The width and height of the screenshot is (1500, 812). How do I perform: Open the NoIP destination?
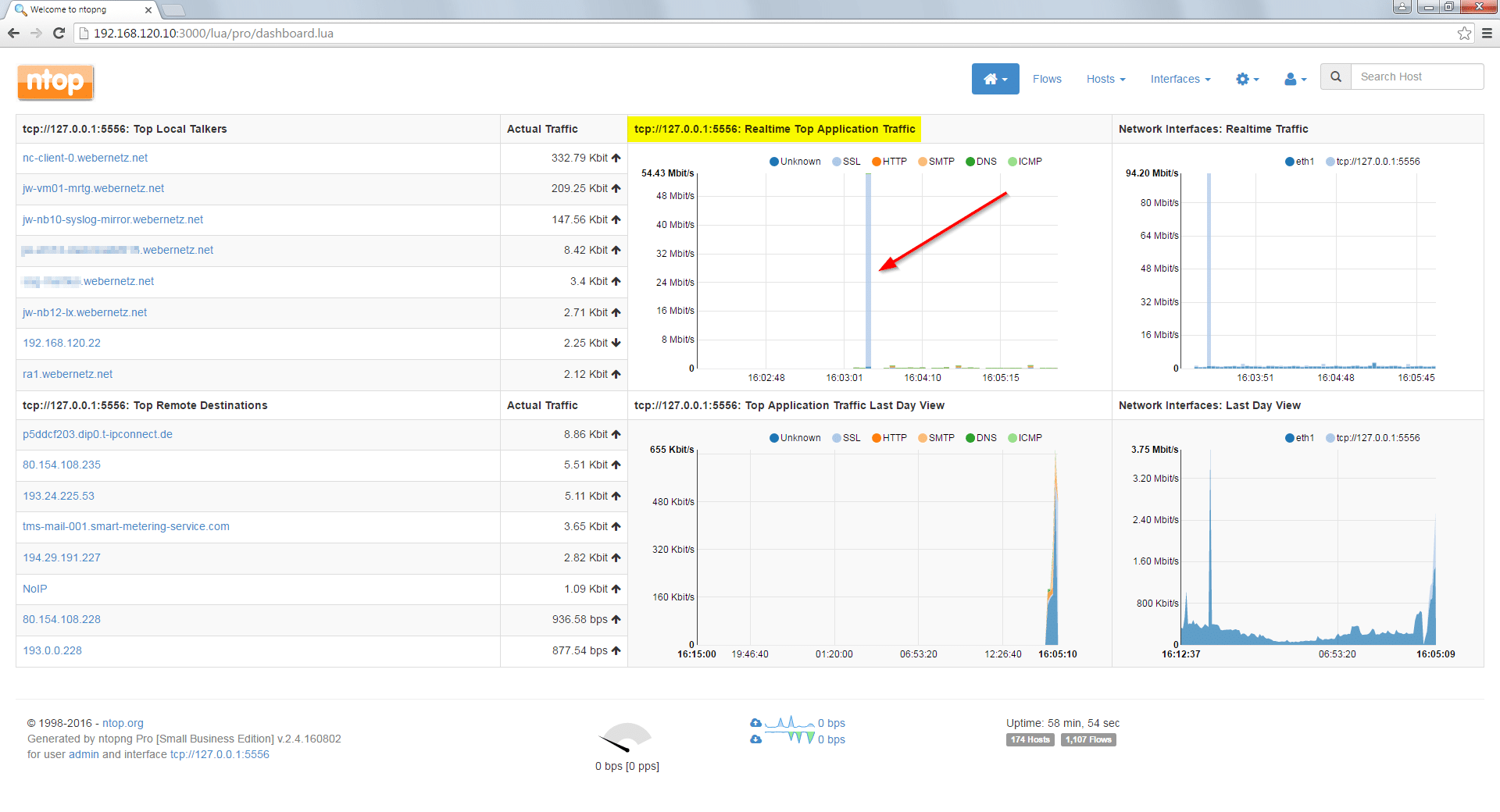pos(35,589)
